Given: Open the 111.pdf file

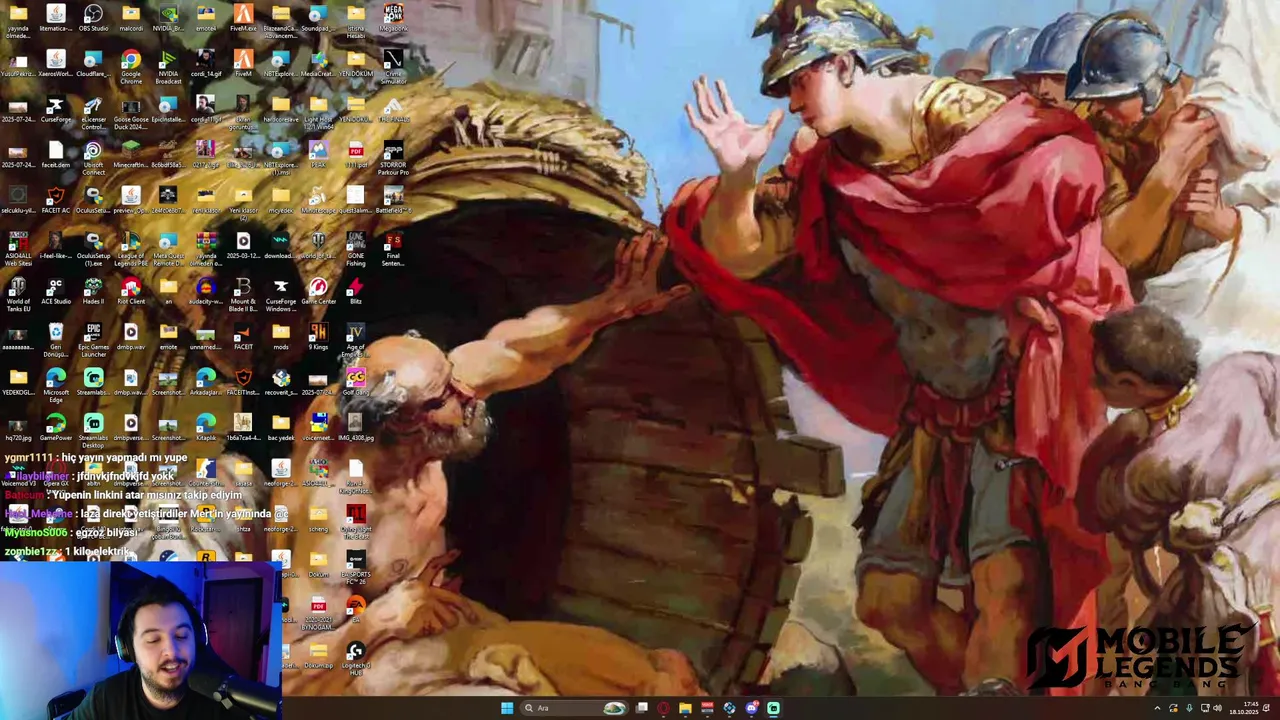Looking at the screenshot, I should pos(355,155).
